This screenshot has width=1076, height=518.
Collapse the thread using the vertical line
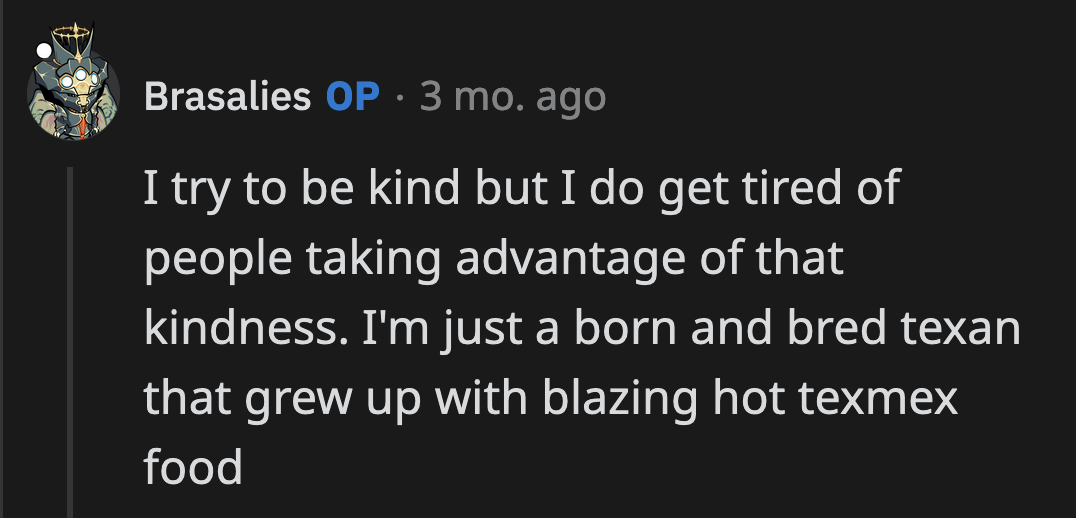70,340
